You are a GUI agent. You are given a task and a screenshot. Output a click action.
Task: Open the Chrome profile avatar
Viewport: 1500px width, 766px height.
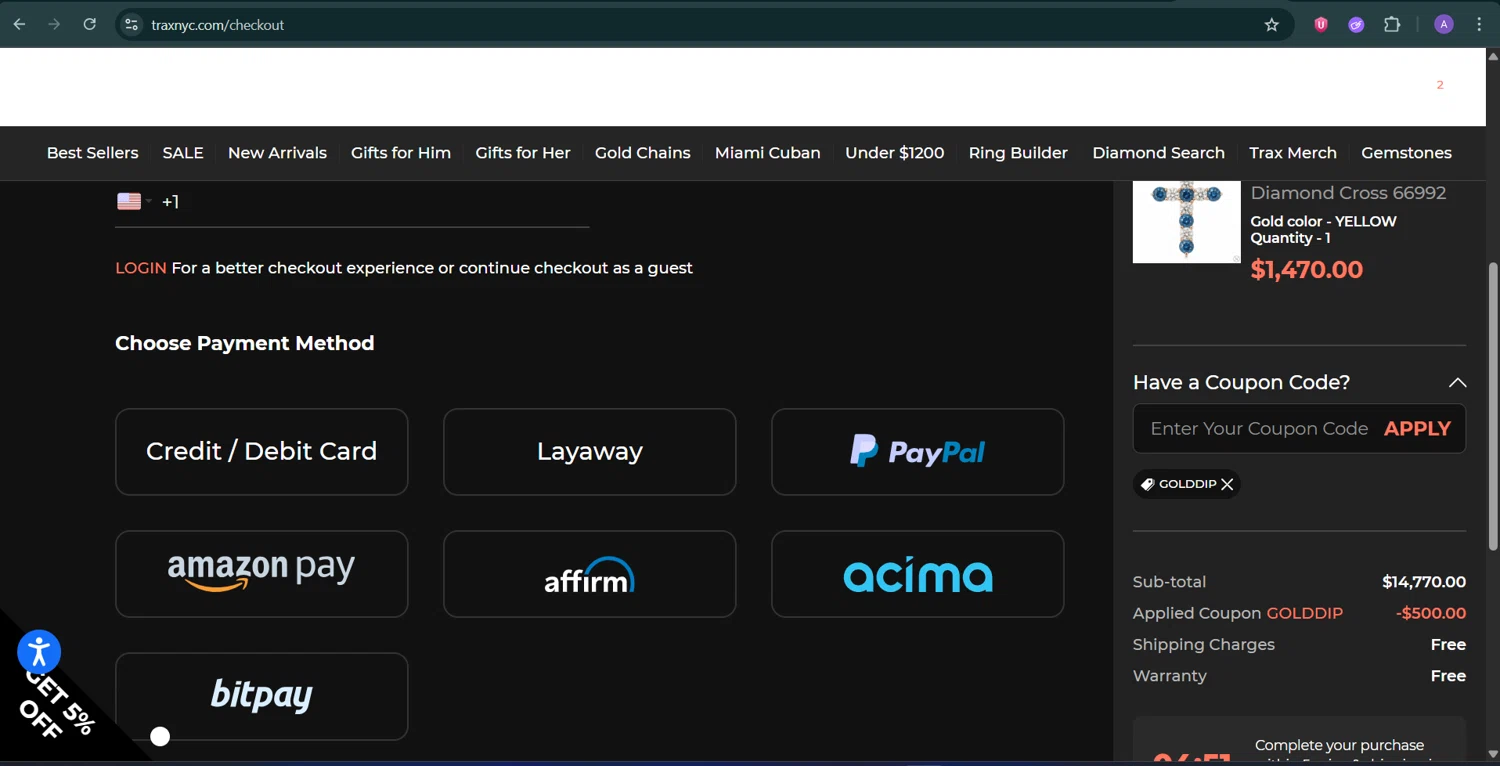pyautogui.click(x=1443, y=25)
